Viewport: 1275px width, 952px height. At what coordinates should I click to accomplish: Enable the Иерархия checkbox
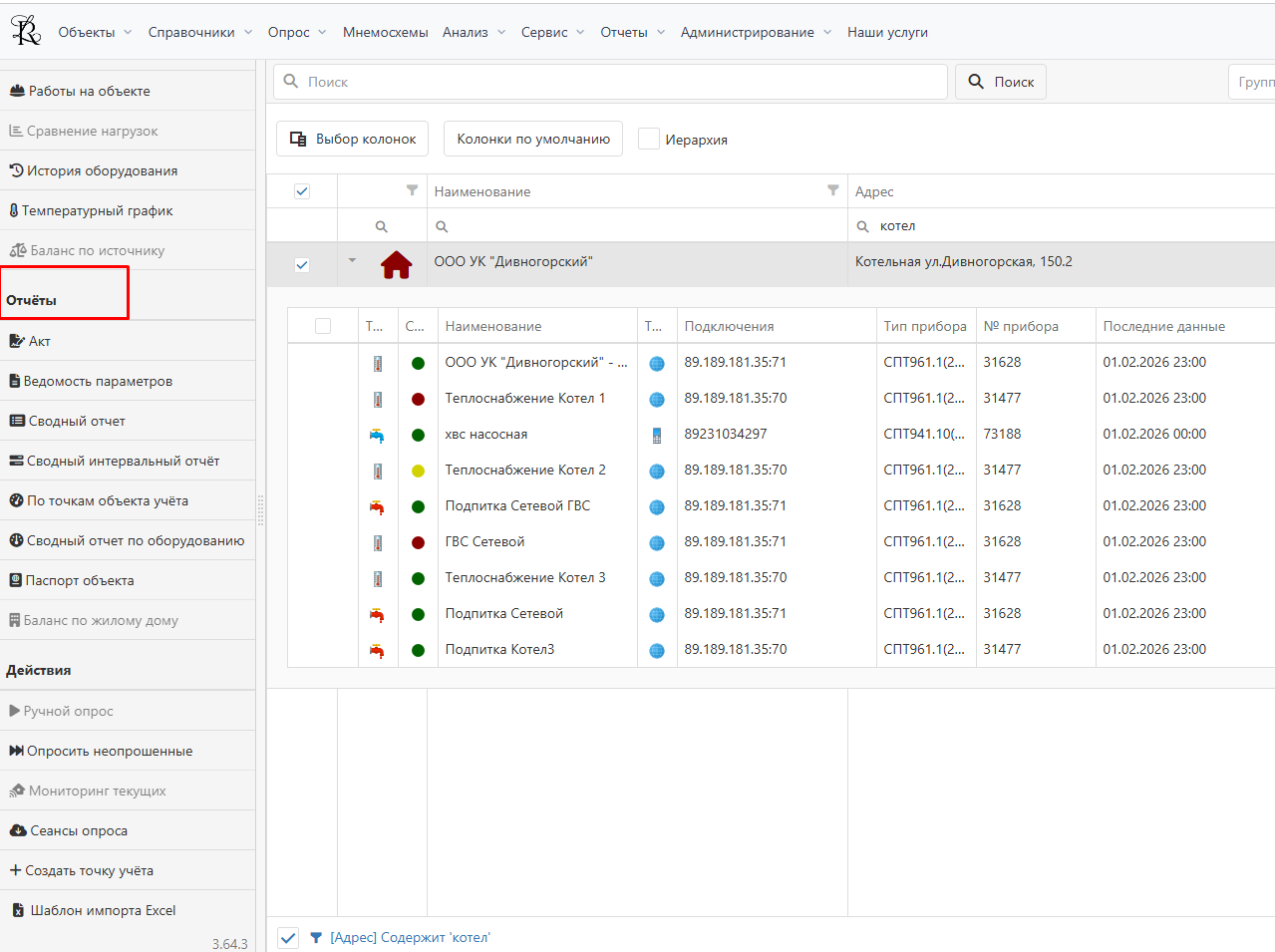pyautogui.click(x=649, y=140)
